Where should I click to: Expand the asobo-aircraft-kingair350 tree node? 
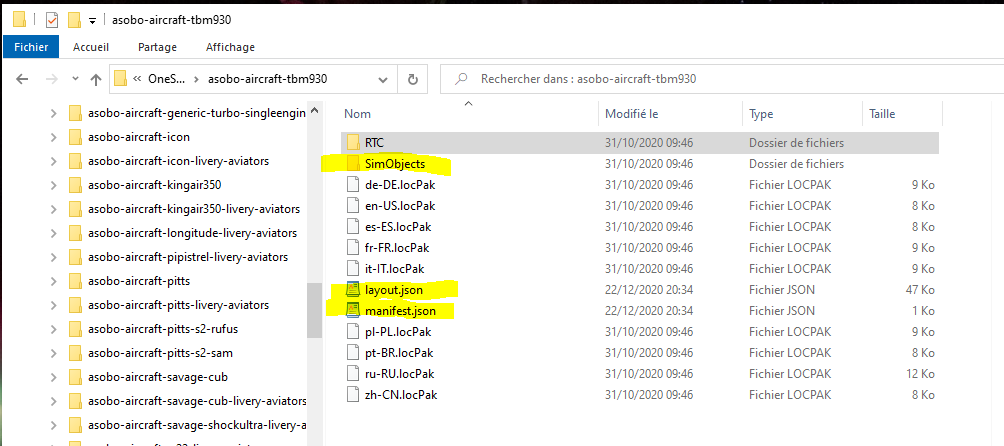click(54, 185)
